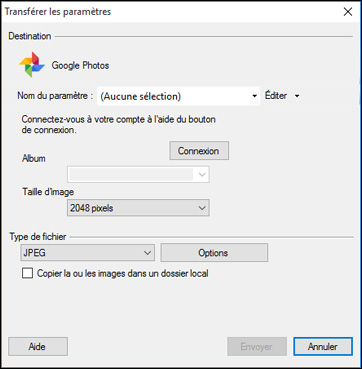
Task: Click the Envoyer button
Action: coord(257,346)
